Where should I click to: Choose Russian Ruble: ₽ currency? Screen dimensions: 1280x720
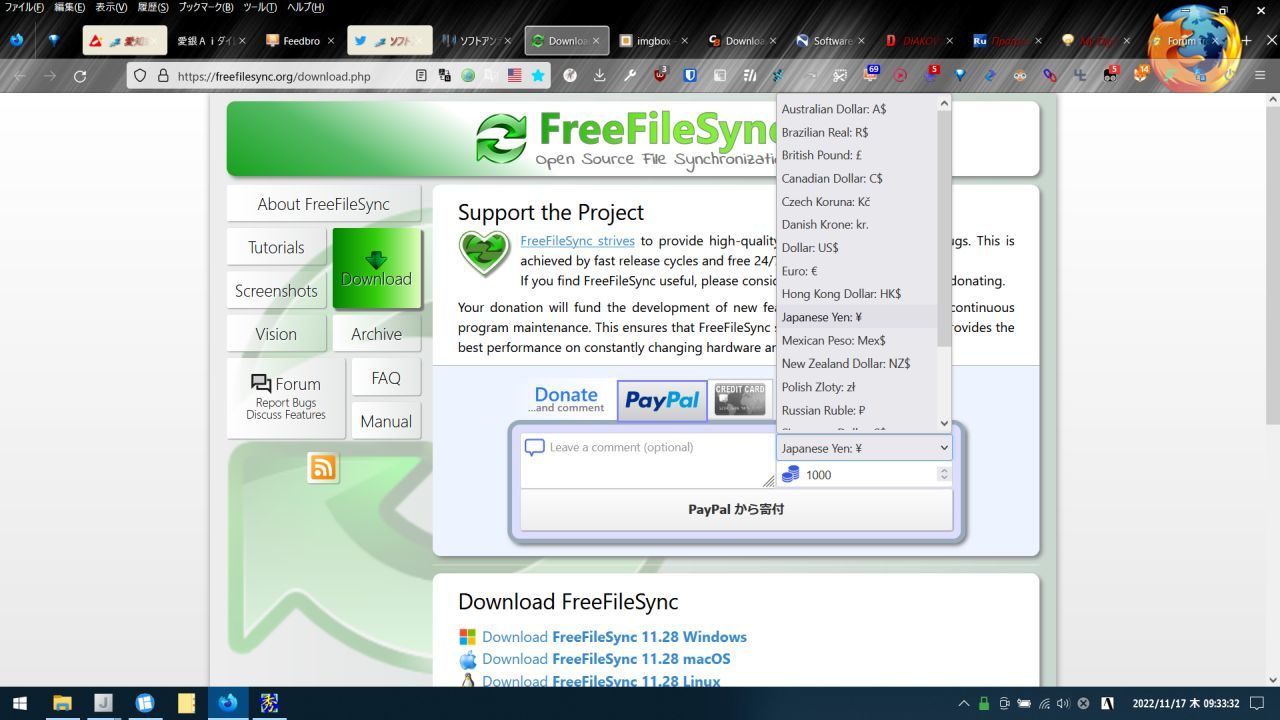coord(857,410)
